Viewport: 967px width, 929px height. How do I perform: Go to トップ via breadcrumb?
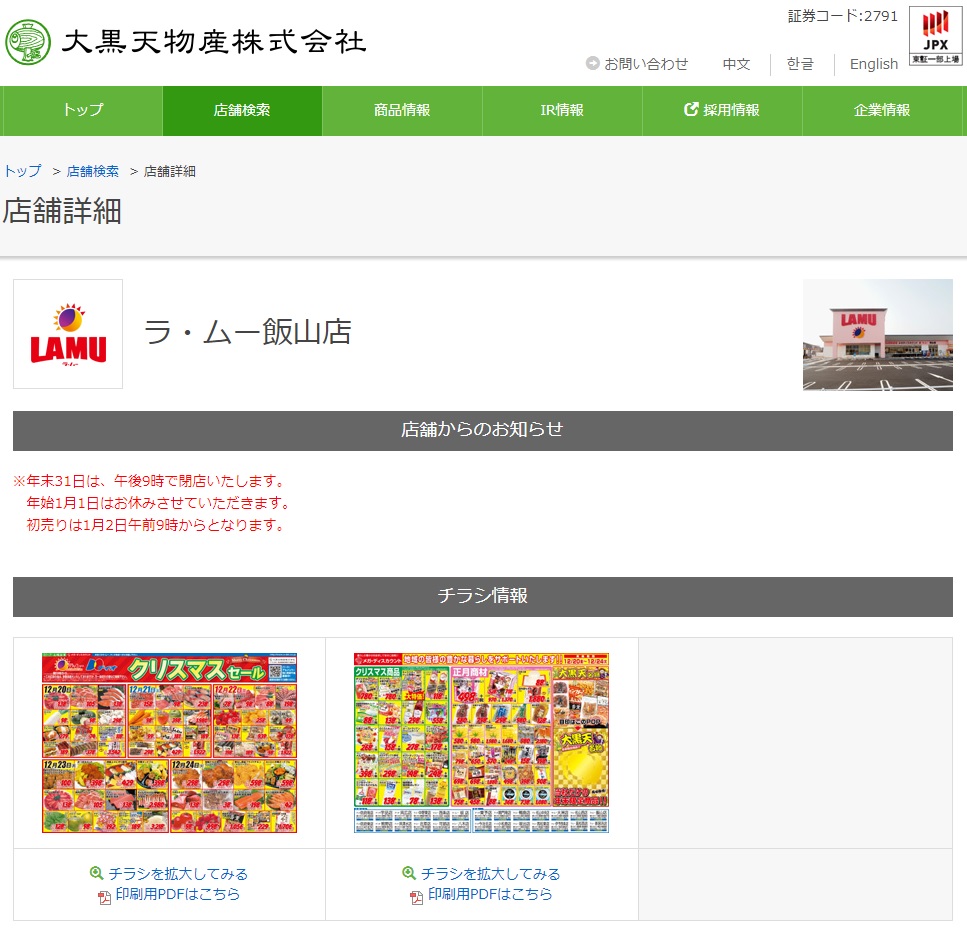pyautogui.click(x=23, y=171)
